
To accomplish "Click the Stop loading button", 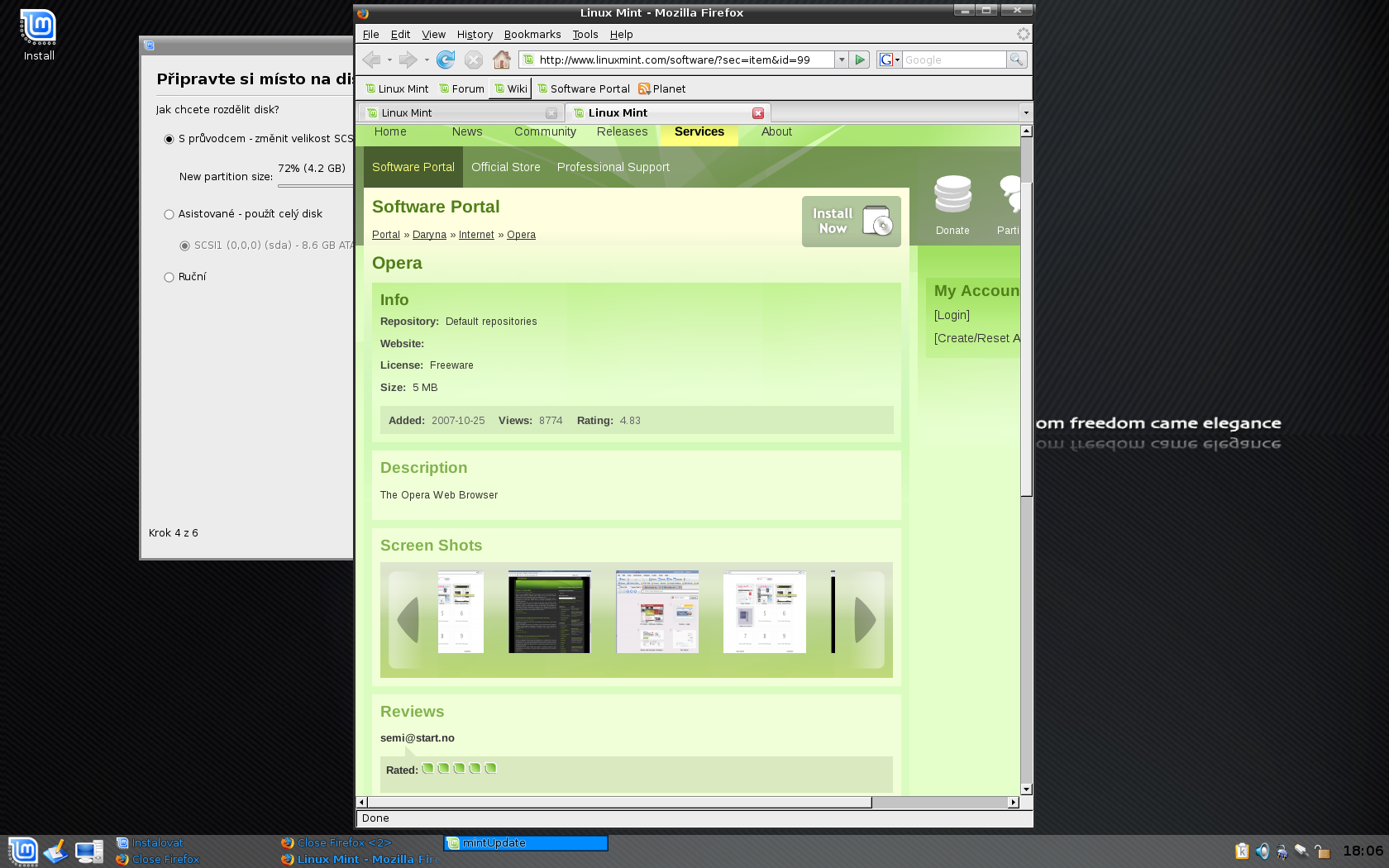I will pyautogui.click(x=474, y=60).
